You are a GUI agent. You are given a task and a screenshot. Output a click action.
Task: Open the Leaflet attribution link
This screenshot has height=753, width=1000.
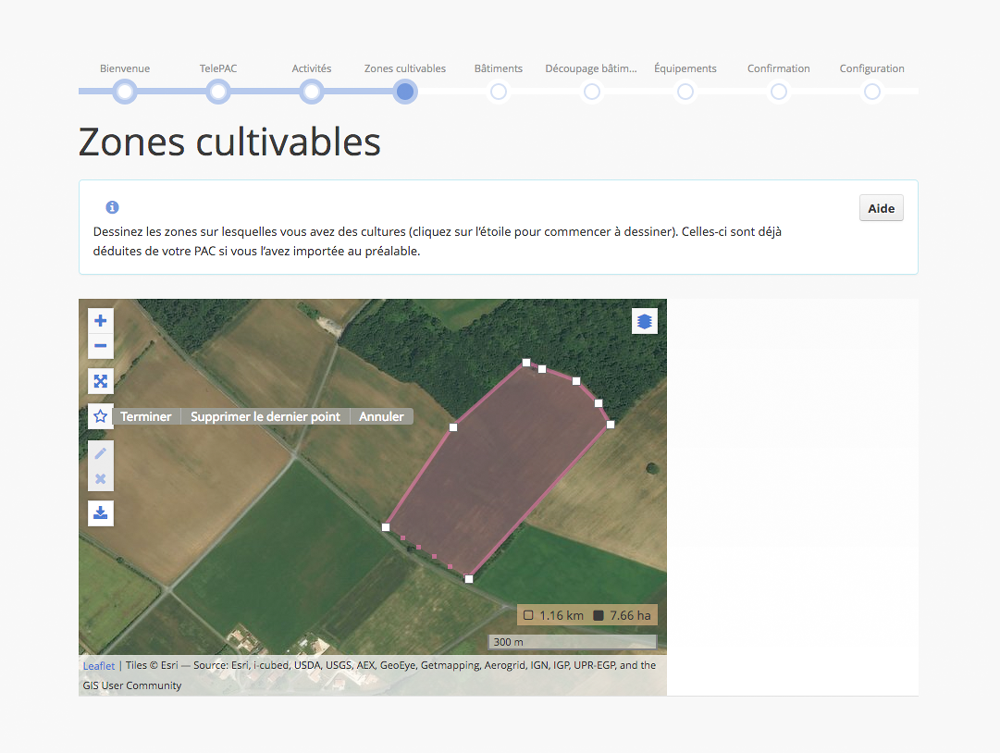pyautogui.click(x=98, y=666)
